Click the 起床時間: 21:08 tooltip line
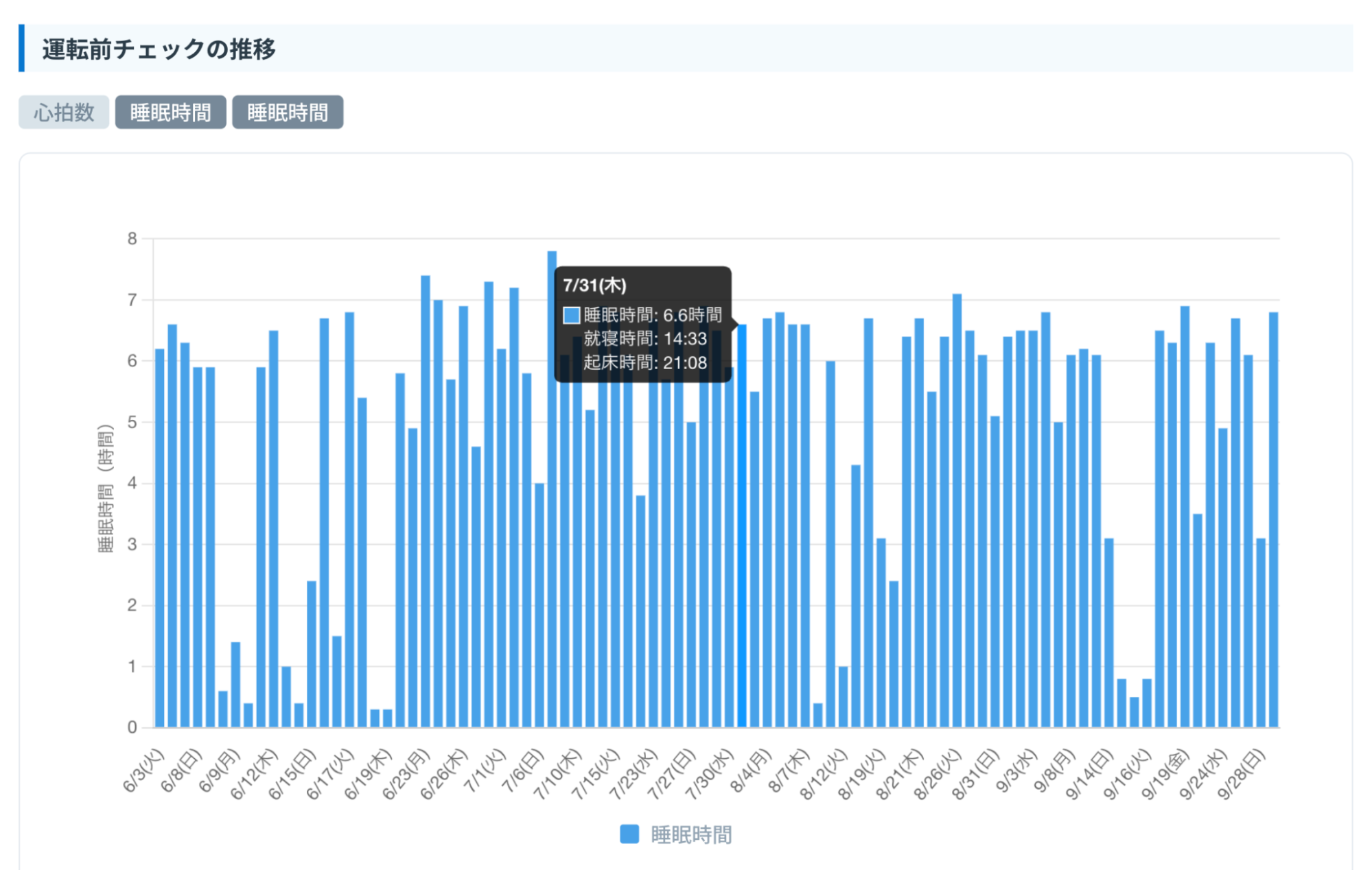The height and width of the screenshot is (870, 1372). point(644,363)
